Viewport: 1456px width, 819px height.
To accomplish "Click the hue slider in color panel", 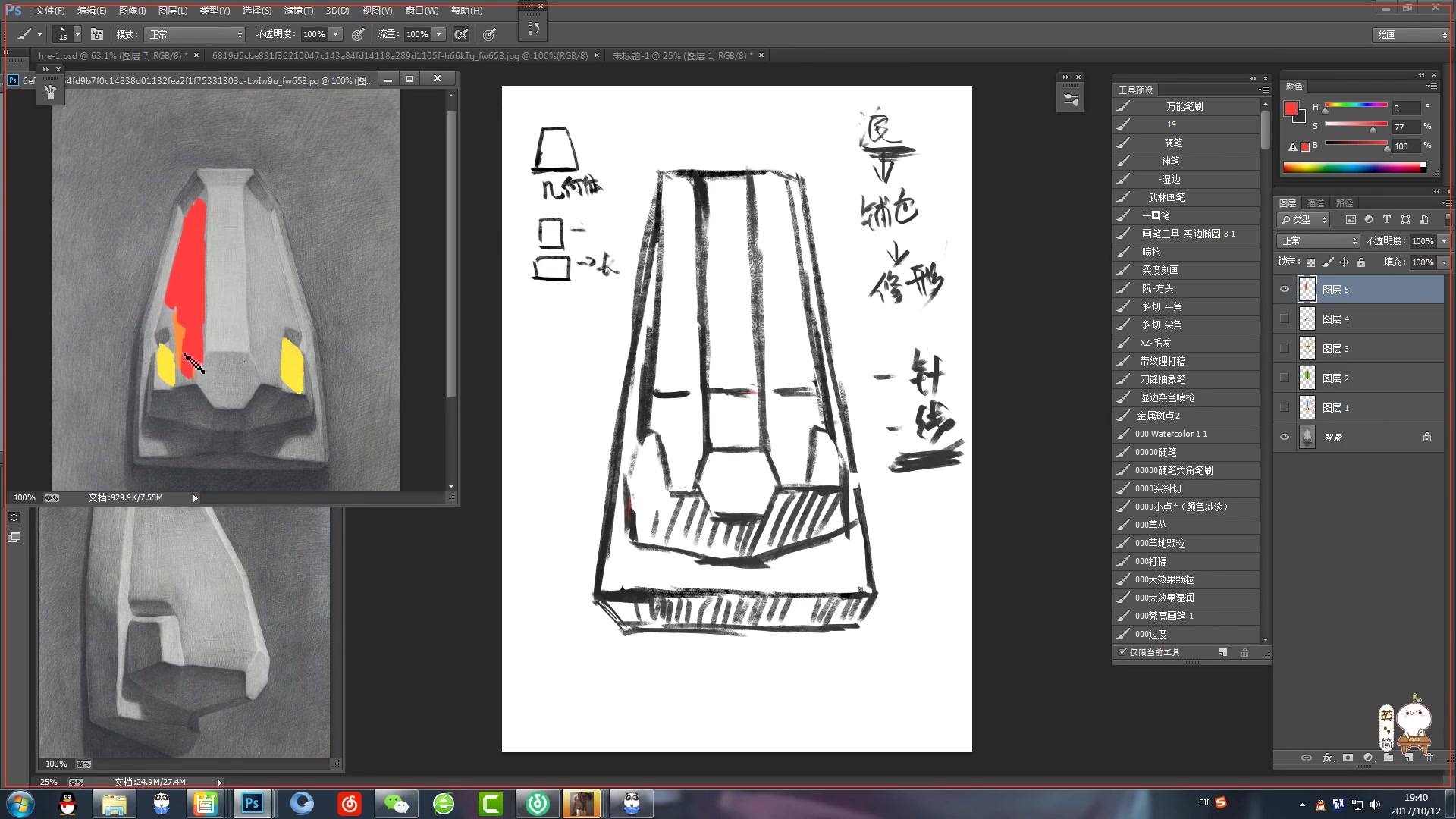I will (1356, 105).
